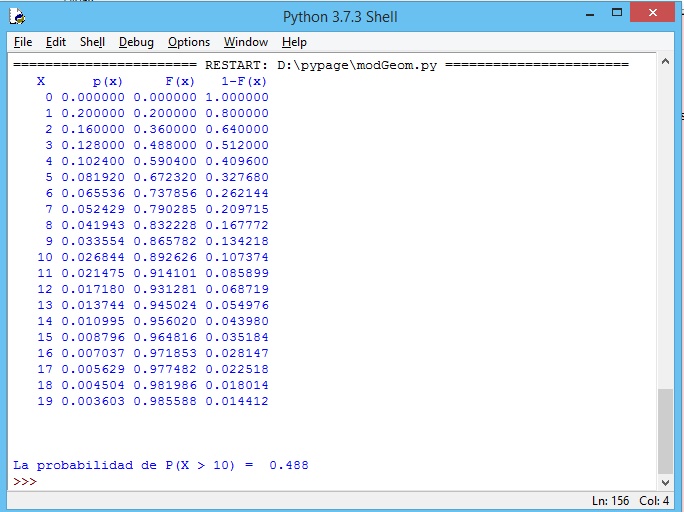Click value 0.971853 in row 16
Screen dimensions: 684x512
pyautogui.click(x=165, y=353)
